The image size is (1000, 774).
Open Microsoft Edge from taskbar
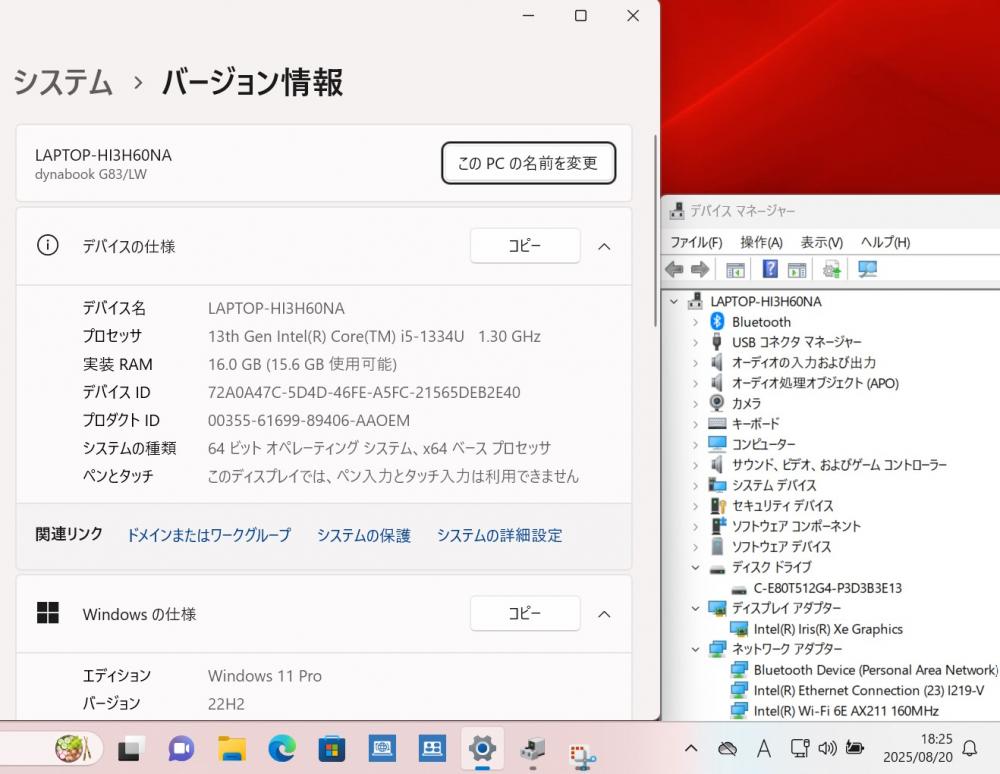click(281, 748)
